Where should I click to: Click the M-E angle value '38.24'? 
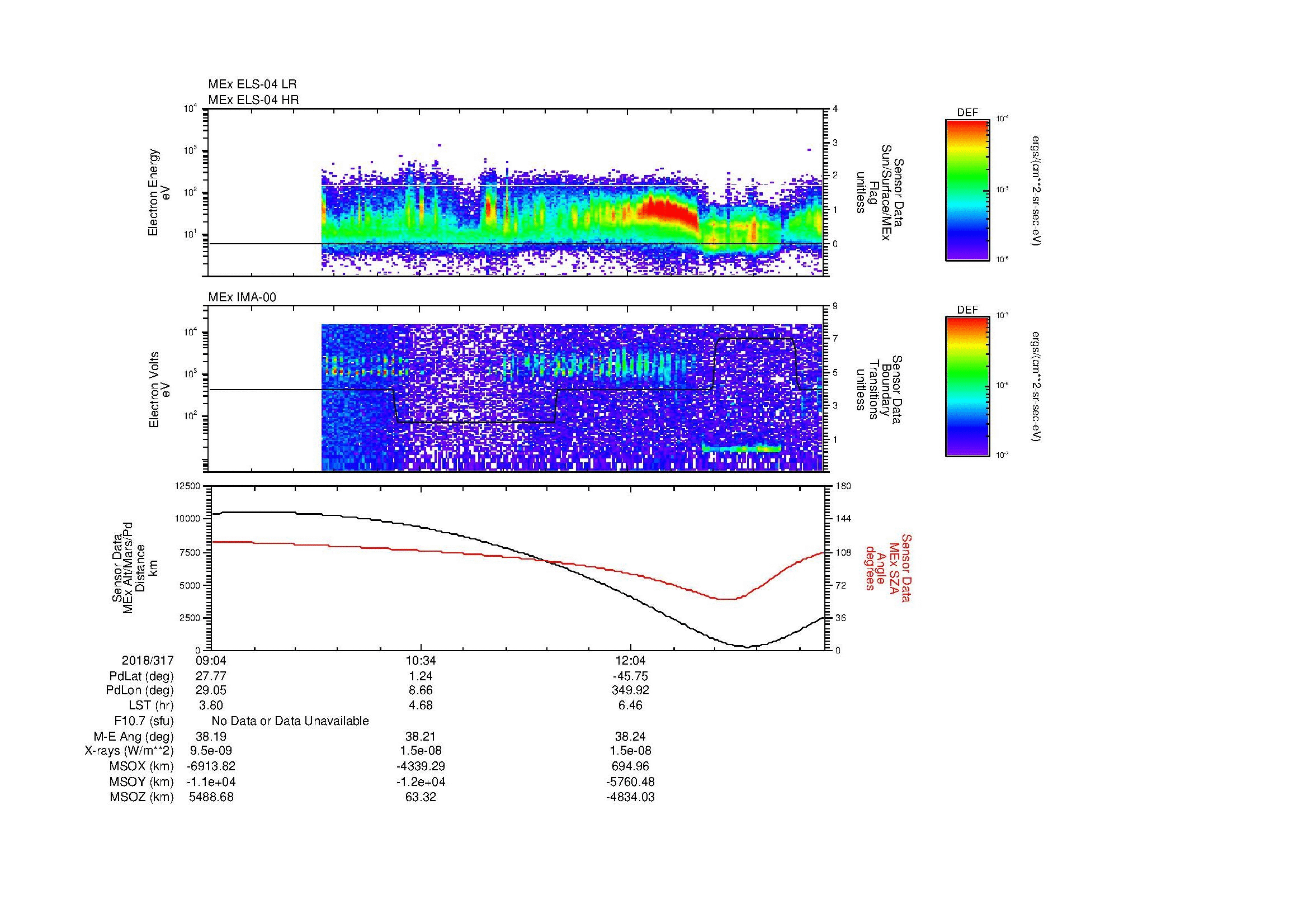(x=630, y=737)
